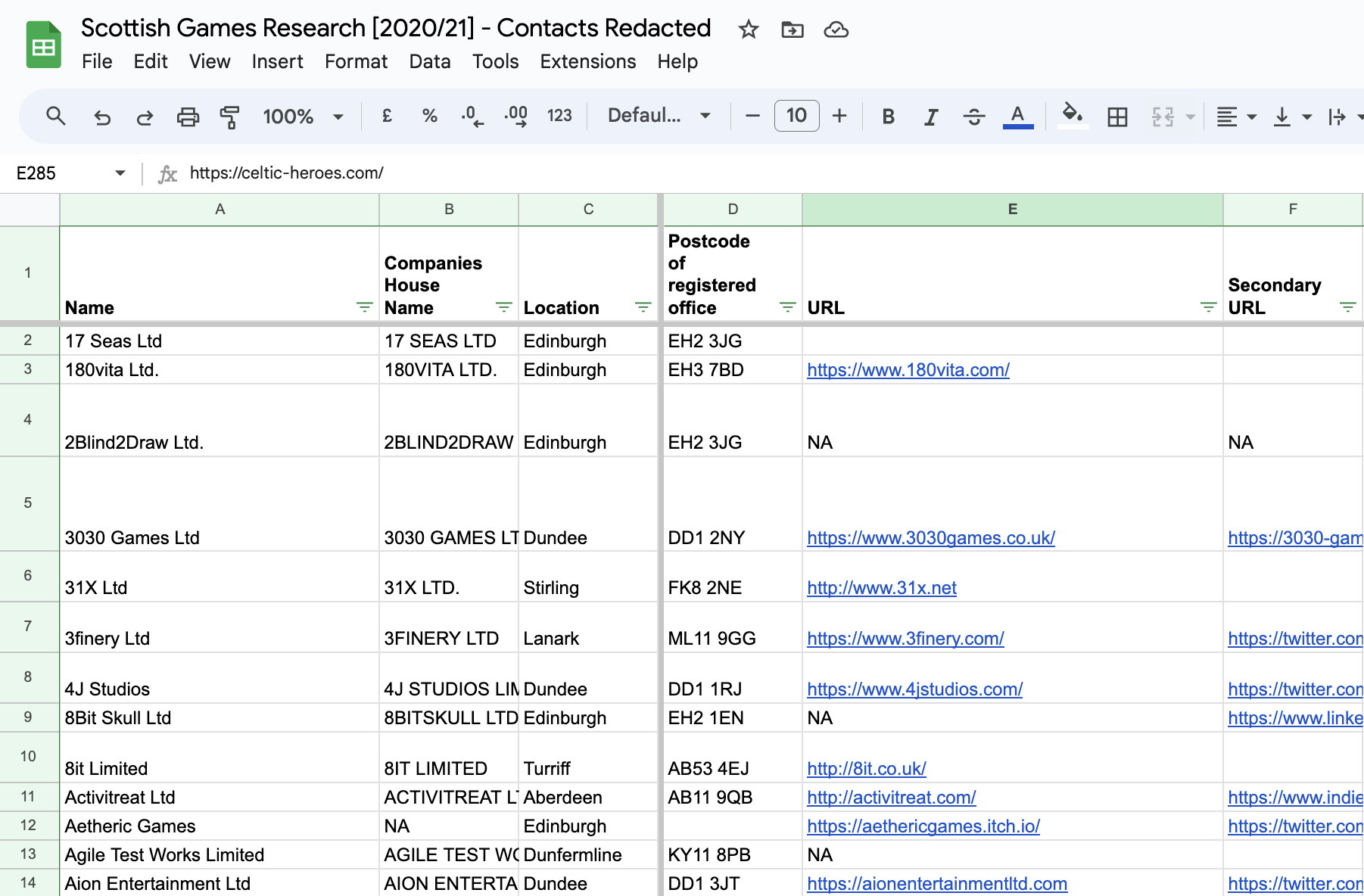Open the 4jstudios.com link
This screenshot has width=1364, height=896.
915,689
